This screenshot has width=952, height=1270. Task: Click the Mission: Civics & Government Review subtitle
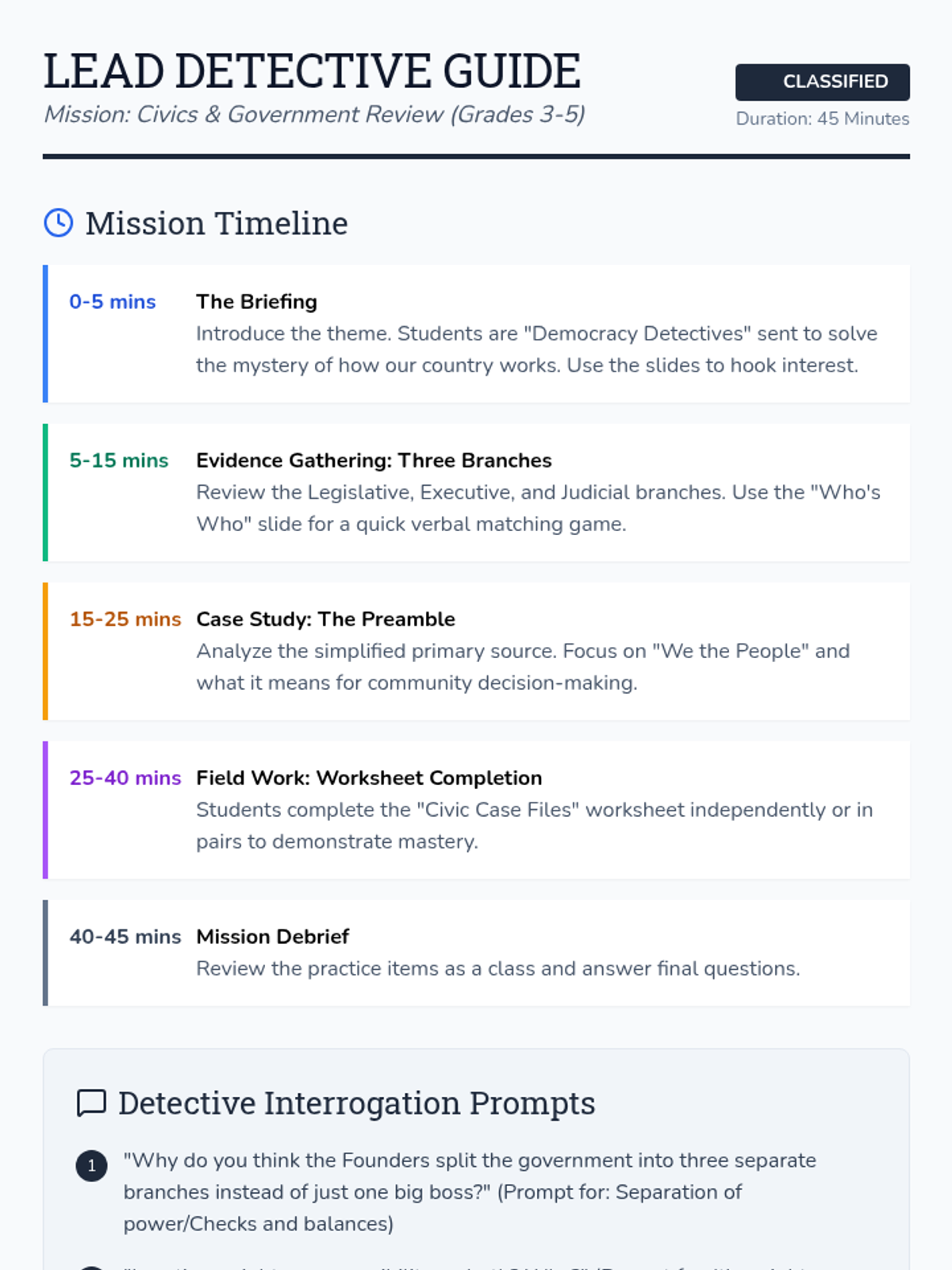click(x=315, y=114)
